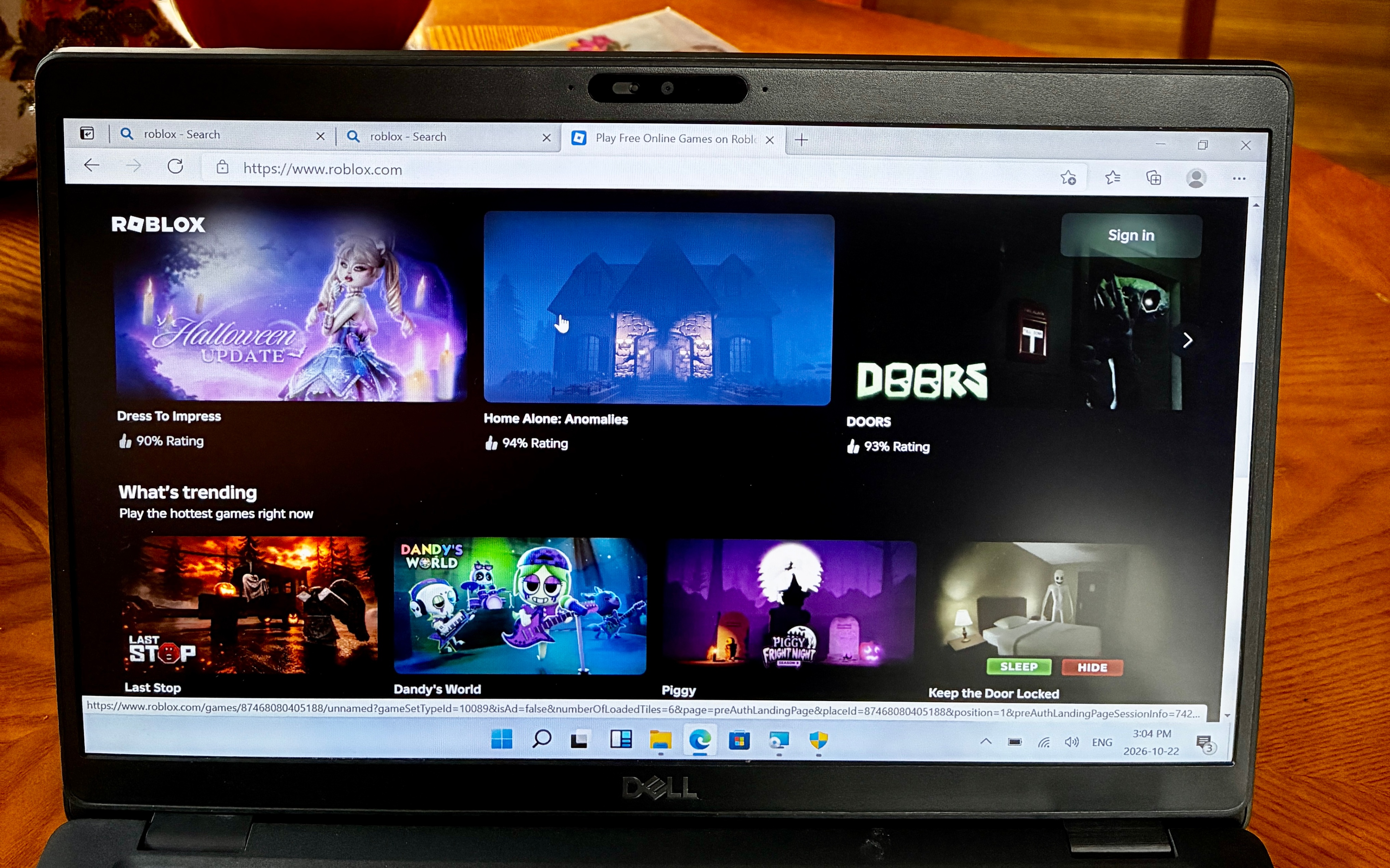Click the browser Back arrow

[x=92, y=165]
